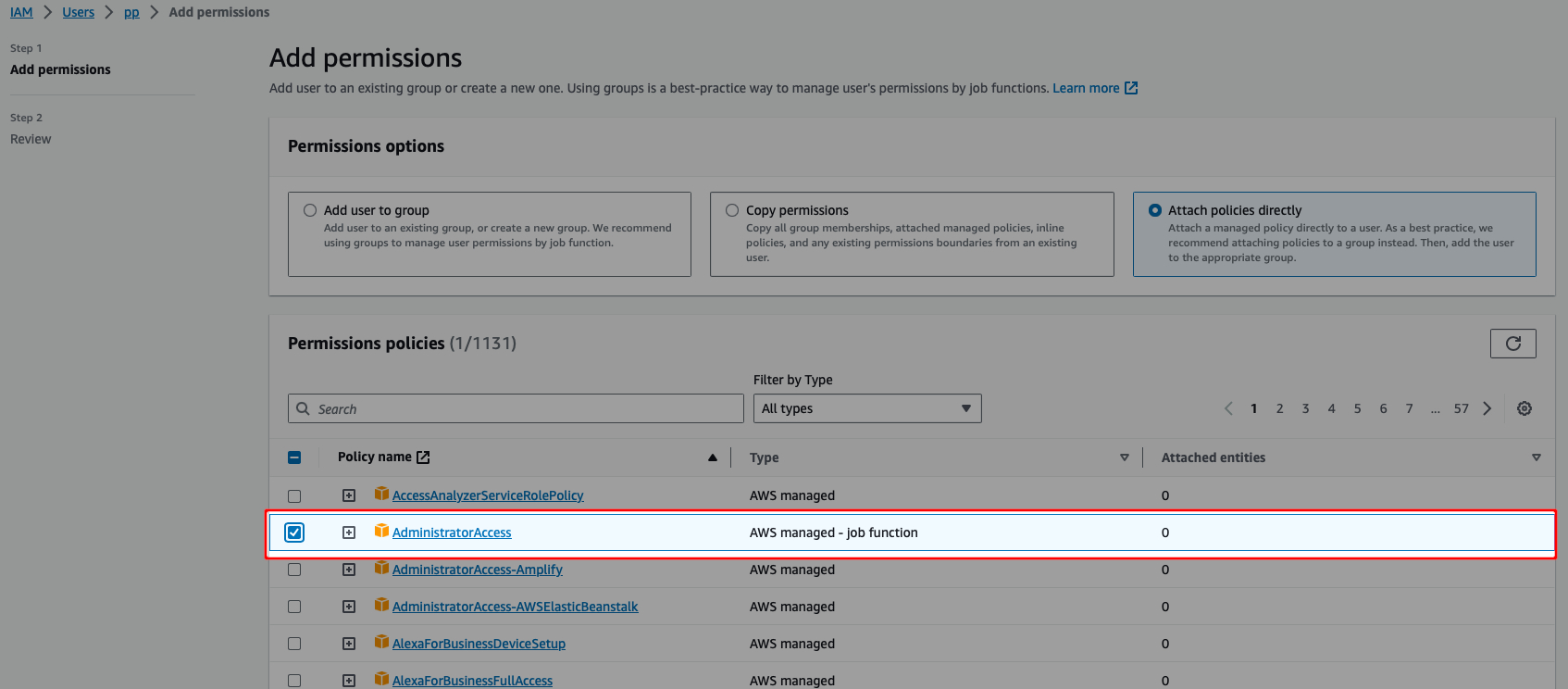Image resolution: width=1568 pixels, height=689 pixels.
Task: Open pp user breadcrumb link
Action: 131,12
